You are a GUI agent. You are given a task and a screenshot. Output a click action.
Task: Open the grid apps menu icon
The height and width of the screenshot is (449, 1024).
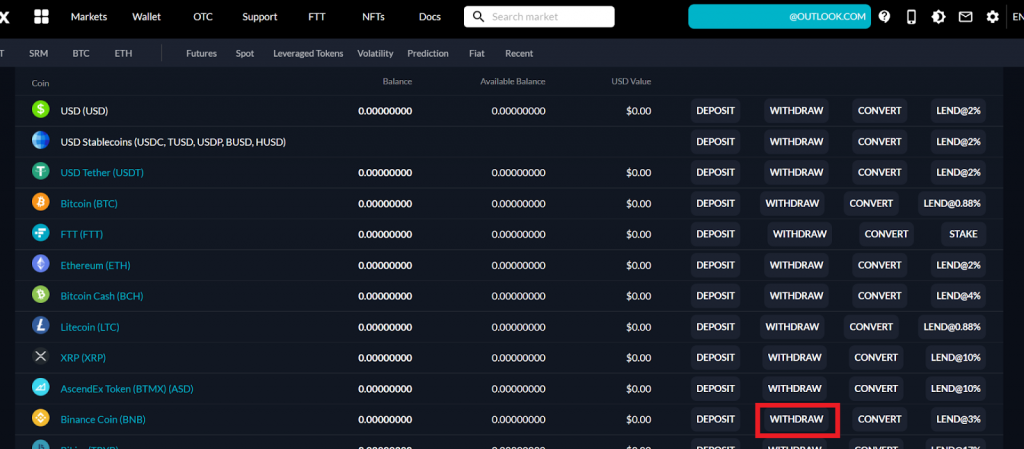(x=41, y=17)
